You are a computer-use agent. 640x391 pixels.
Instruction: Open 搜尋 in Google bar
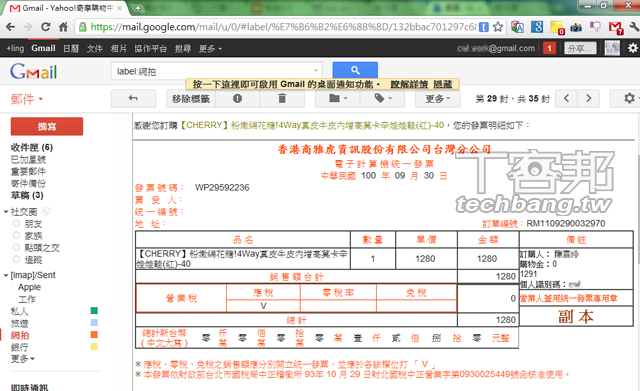pos(183,49)
